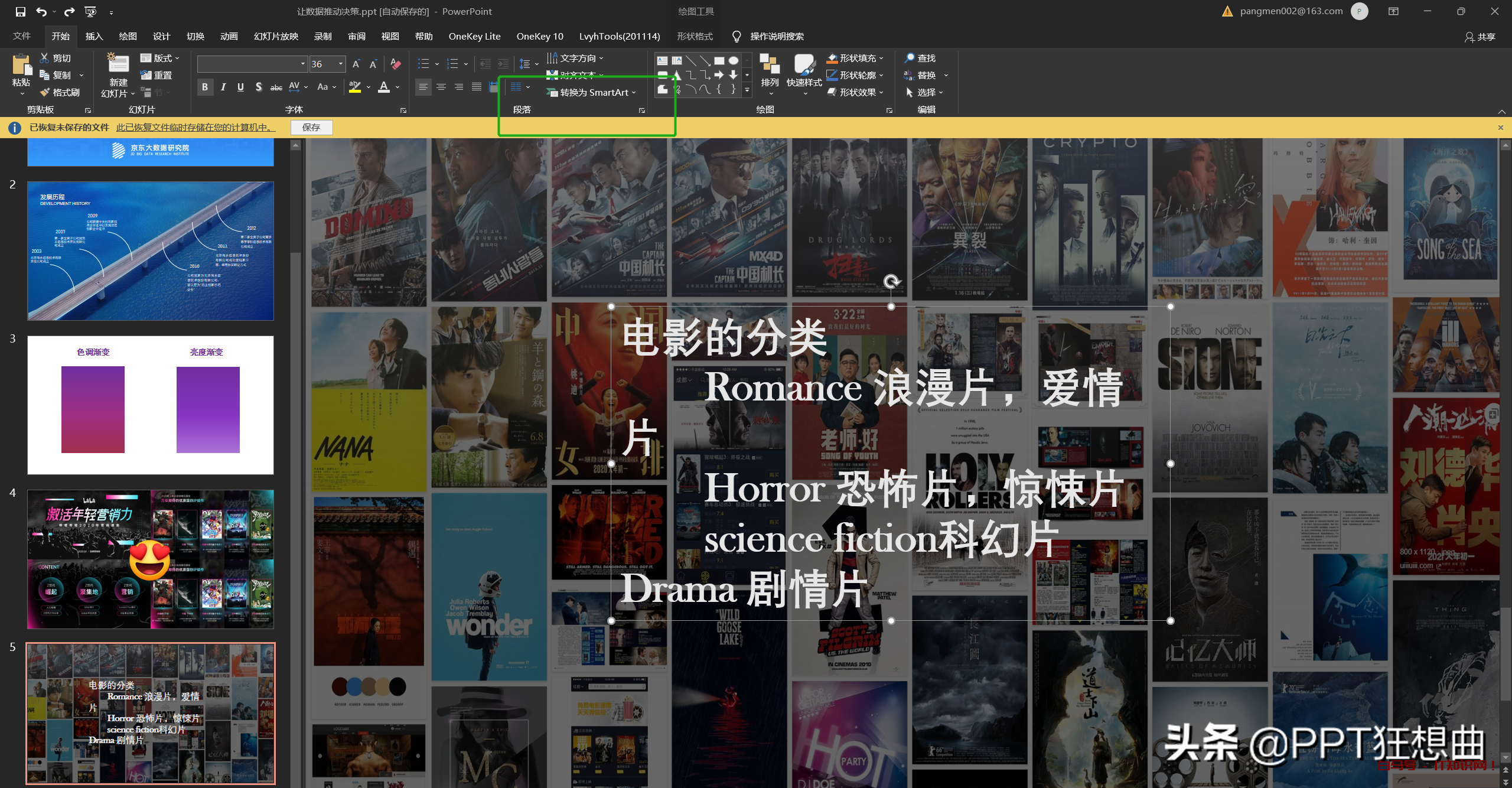Toggle underline formatting
The image size is (1512, 788).
click(x=240, y=87)
